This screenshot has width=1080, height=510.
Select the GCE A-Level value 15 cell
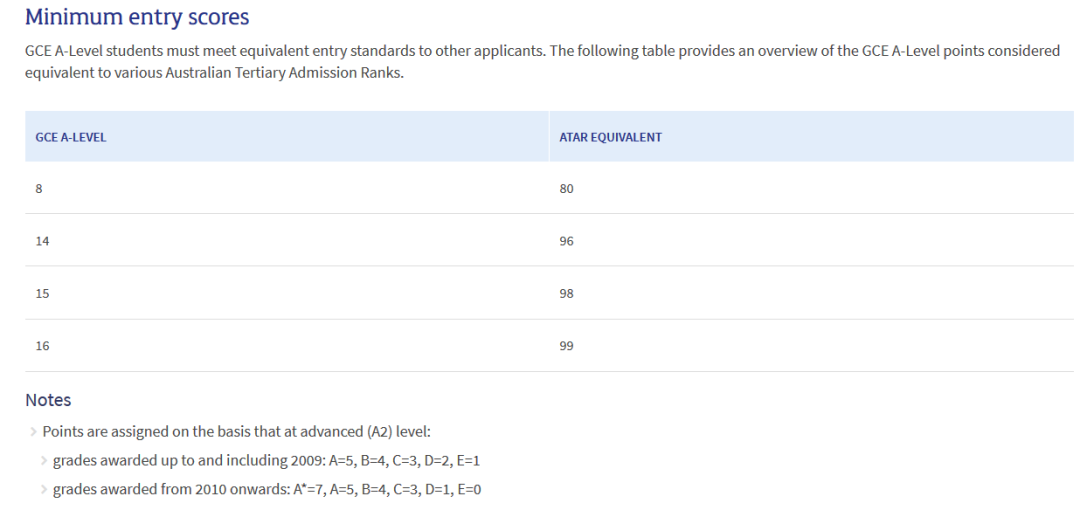click(42, 293)
